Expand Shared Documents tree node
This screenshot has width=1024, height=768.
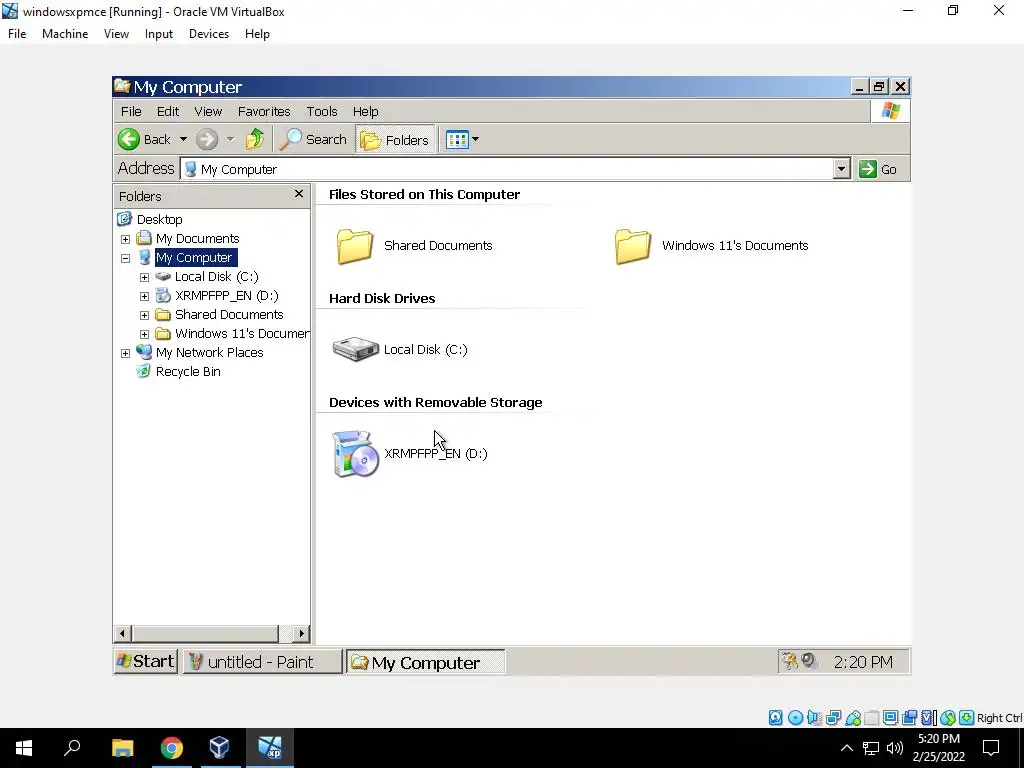pyautogui.click(x=144, y=315)
